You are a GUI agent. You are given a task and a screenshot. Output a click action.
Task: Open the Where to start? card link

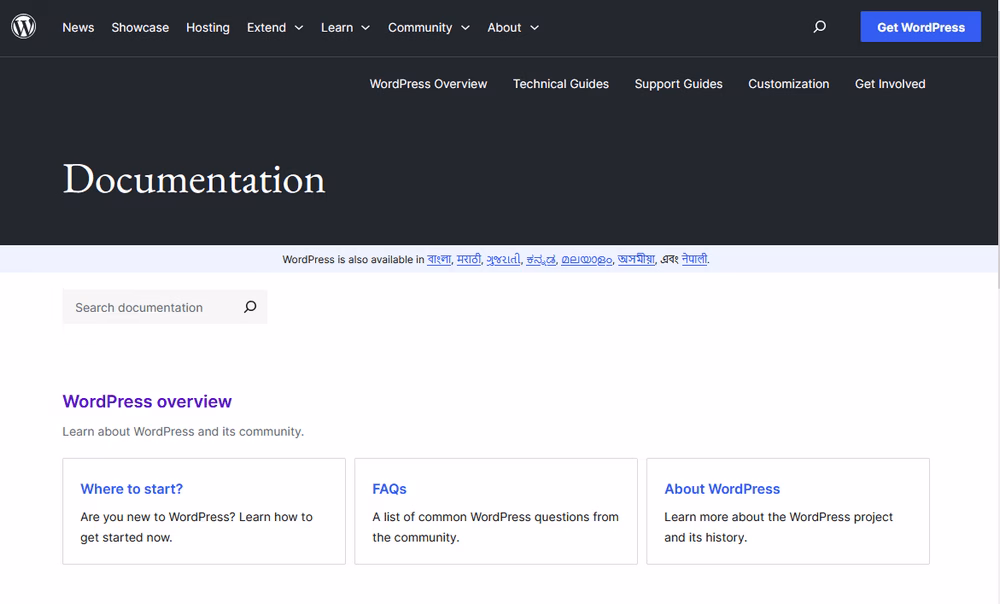pyautogui.click(x=131, y=489)
